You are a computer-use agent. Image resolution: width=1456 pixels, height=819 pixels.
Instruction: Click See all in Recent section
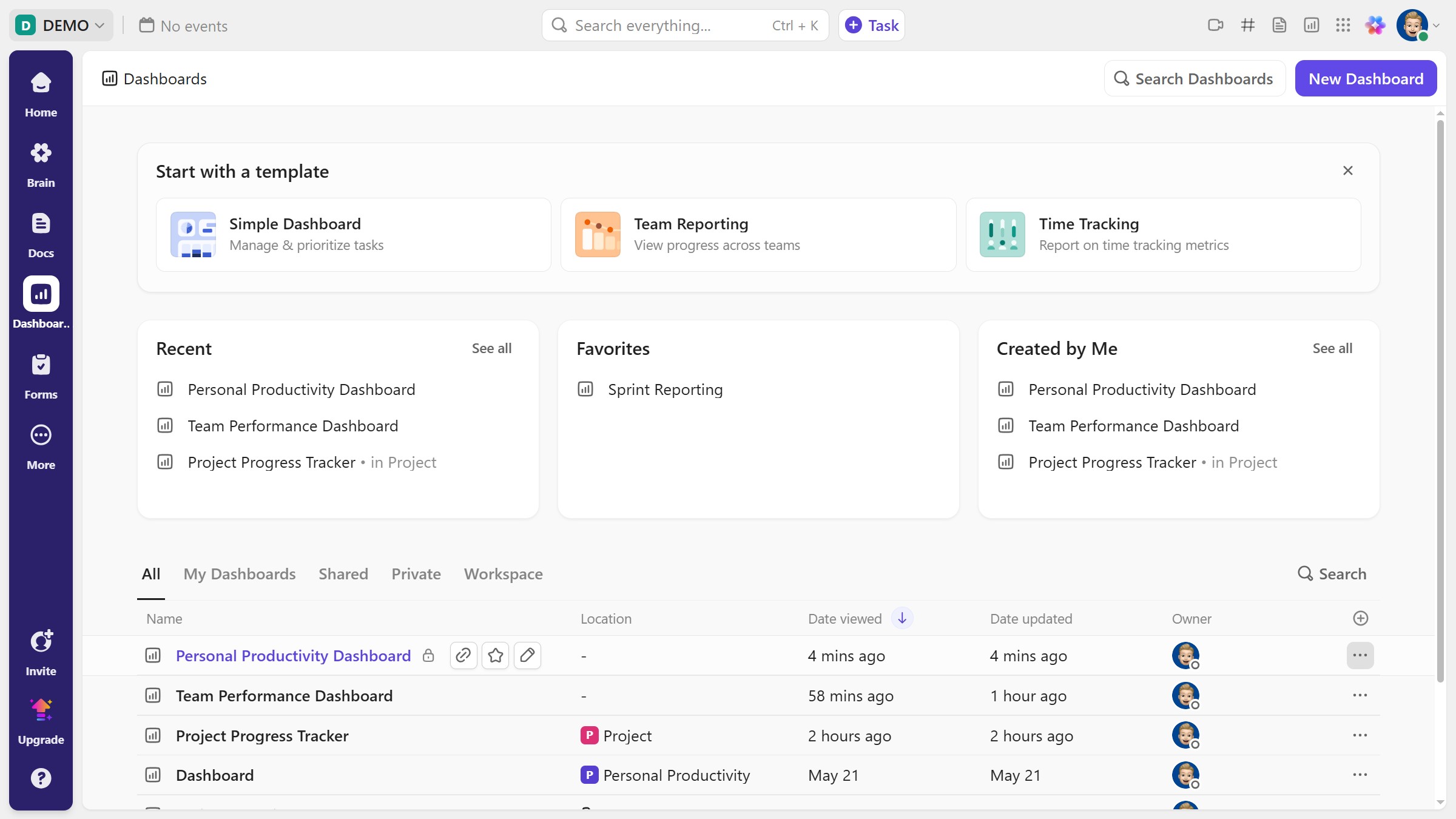click(491, 348)
